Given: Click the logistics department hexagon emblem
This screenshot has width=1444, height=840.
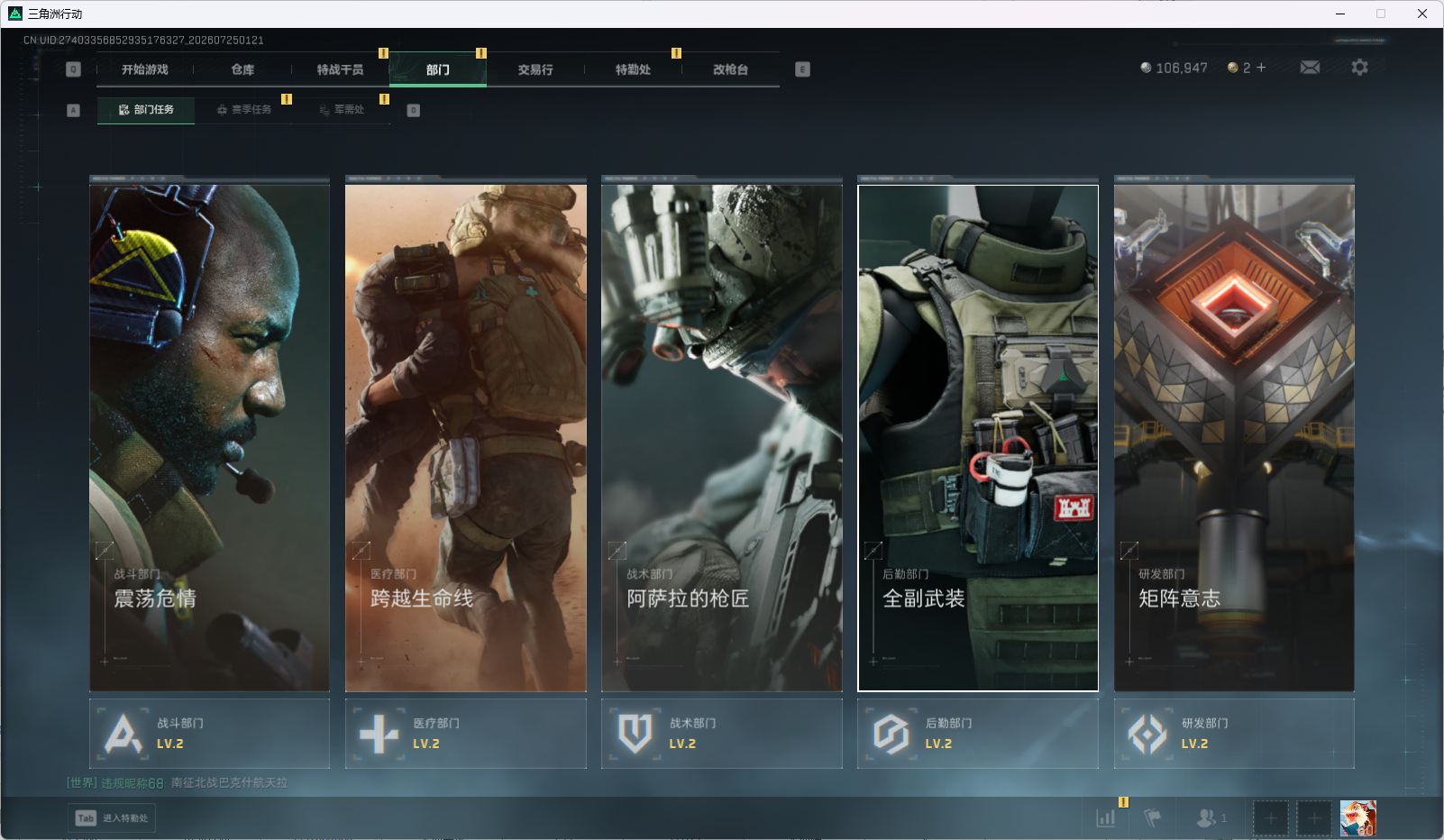Looking at the screenshot, I should pyautogui.click(x=891, y=734).
